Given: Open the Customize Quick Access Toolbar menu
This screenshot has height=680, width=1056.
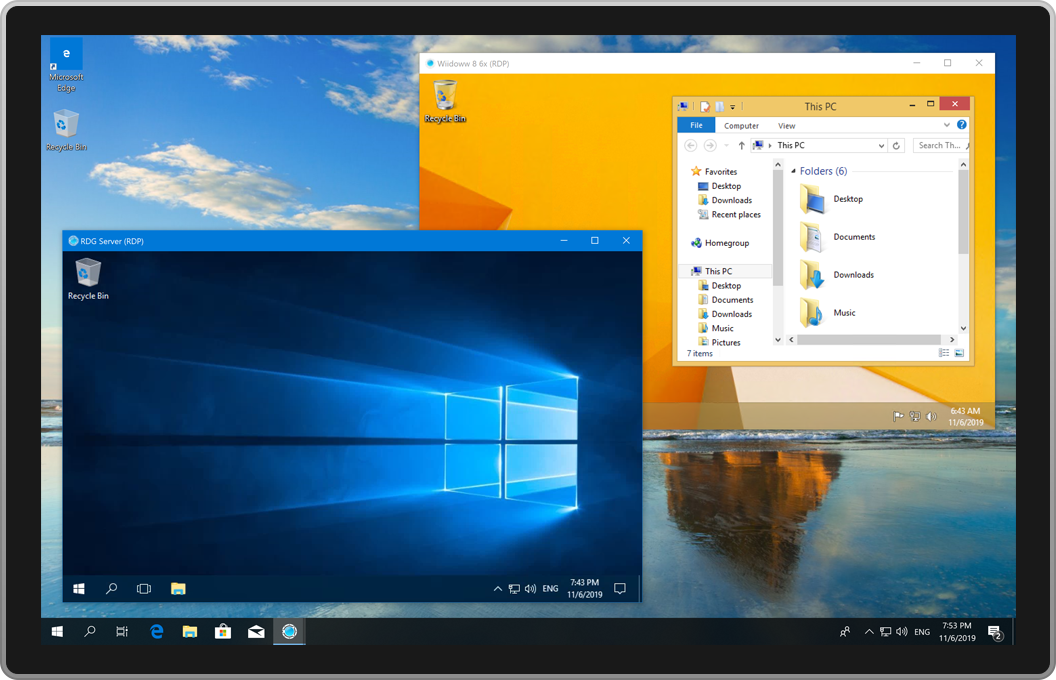Looking at the screenshot, I should [732, 107].
